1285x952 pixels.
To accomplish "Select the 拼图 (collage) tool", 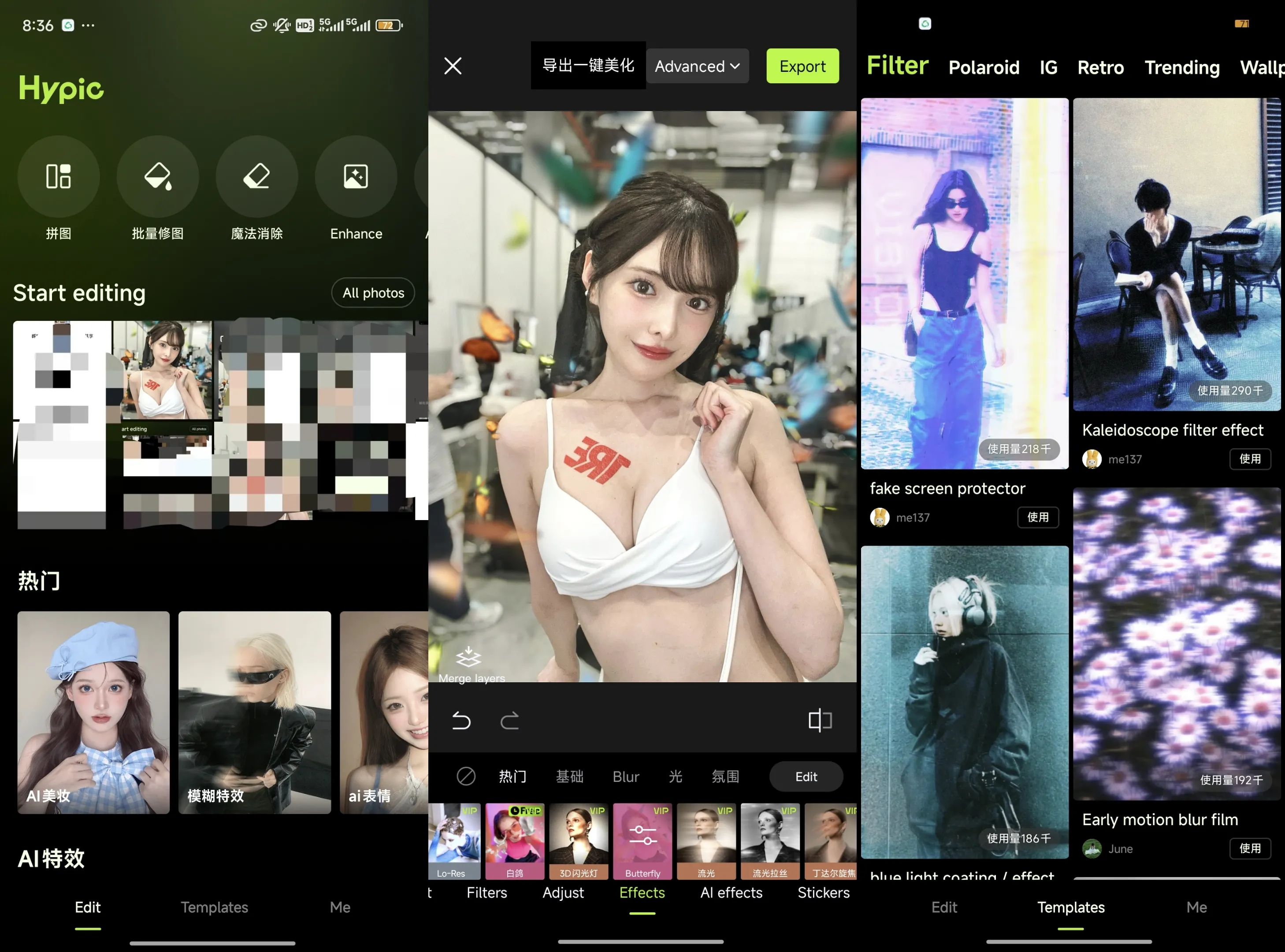I will [x=58, y=177].
